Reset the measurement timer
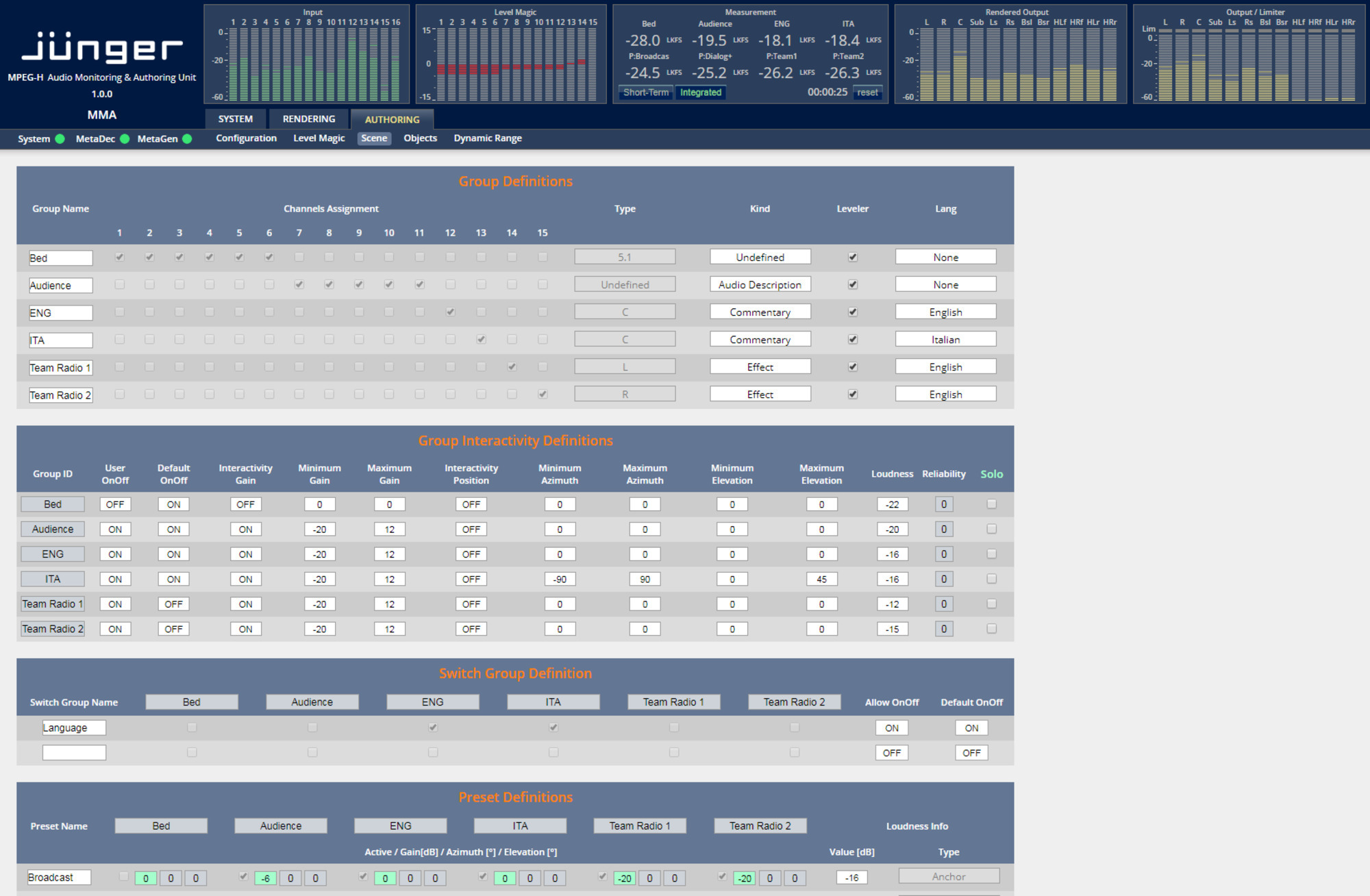 click(x=867, y=92)
